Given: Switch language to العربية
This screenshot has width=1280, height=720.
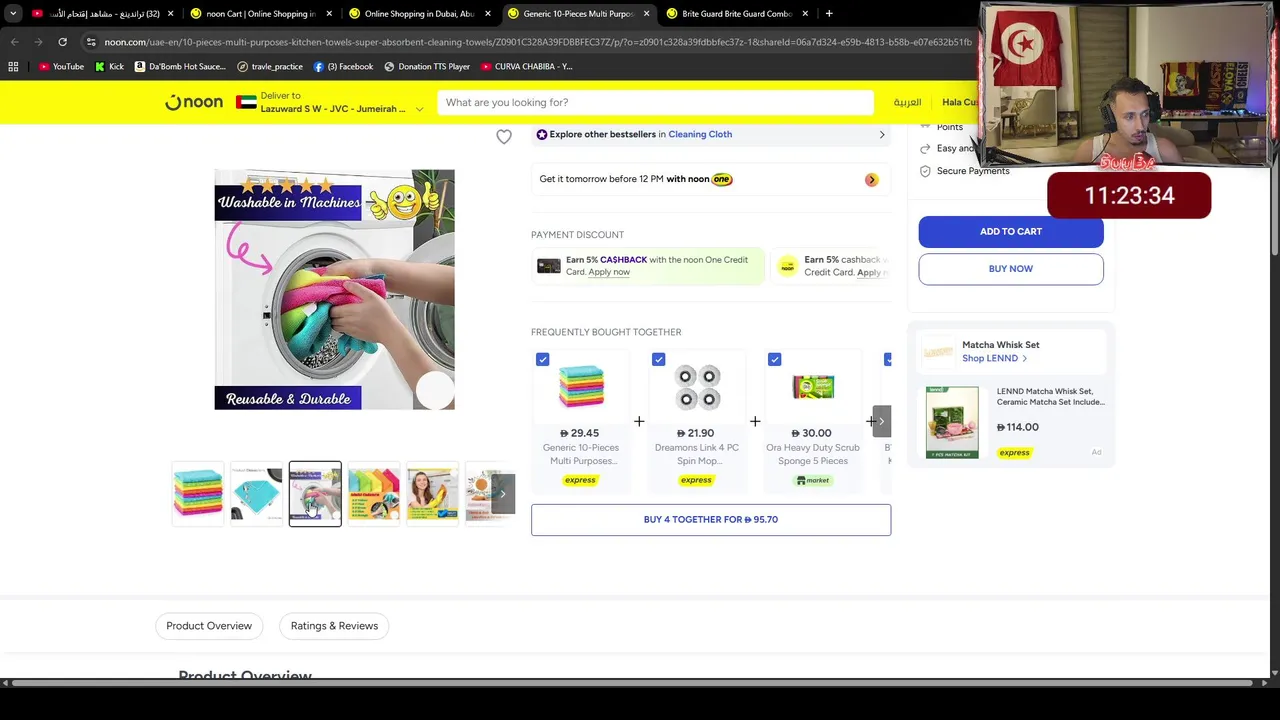Looking at the screenshot, I should point(907,102).
